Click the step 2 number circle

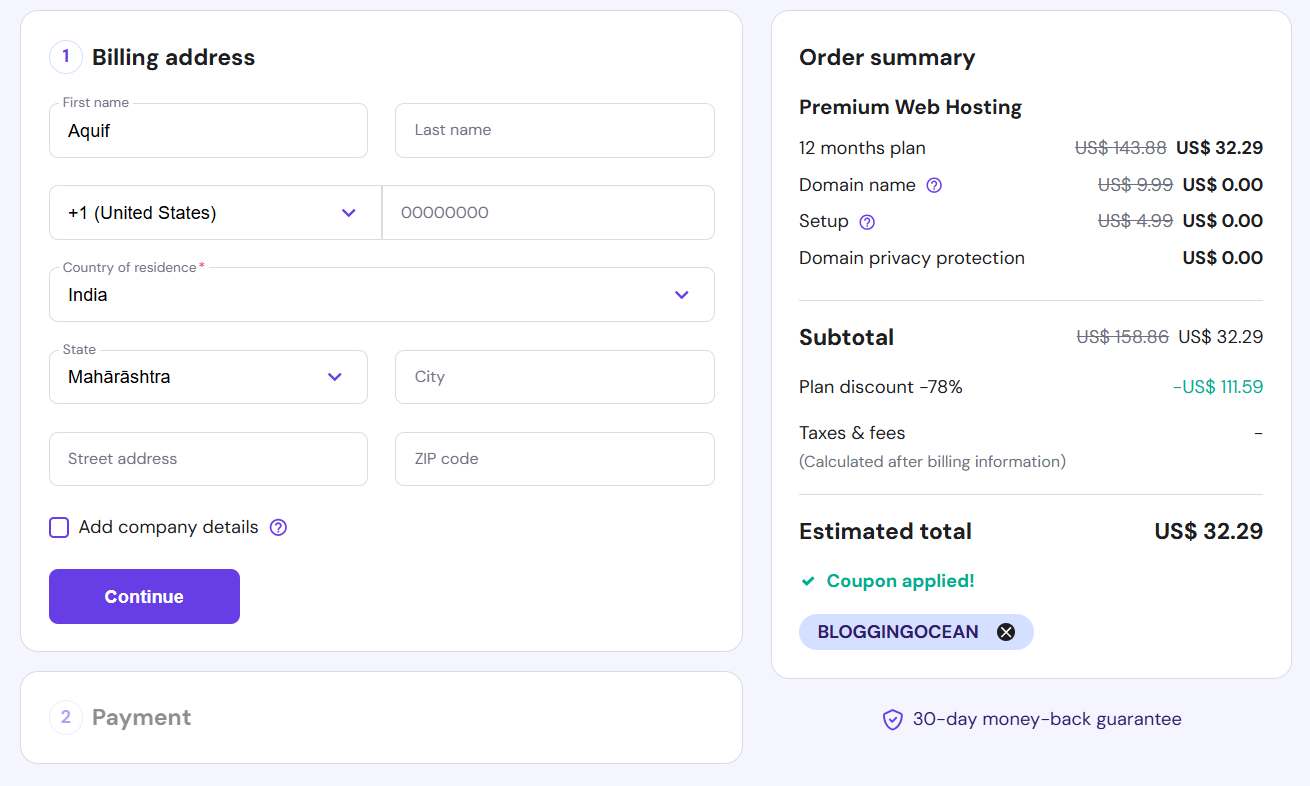click(66, 717)
